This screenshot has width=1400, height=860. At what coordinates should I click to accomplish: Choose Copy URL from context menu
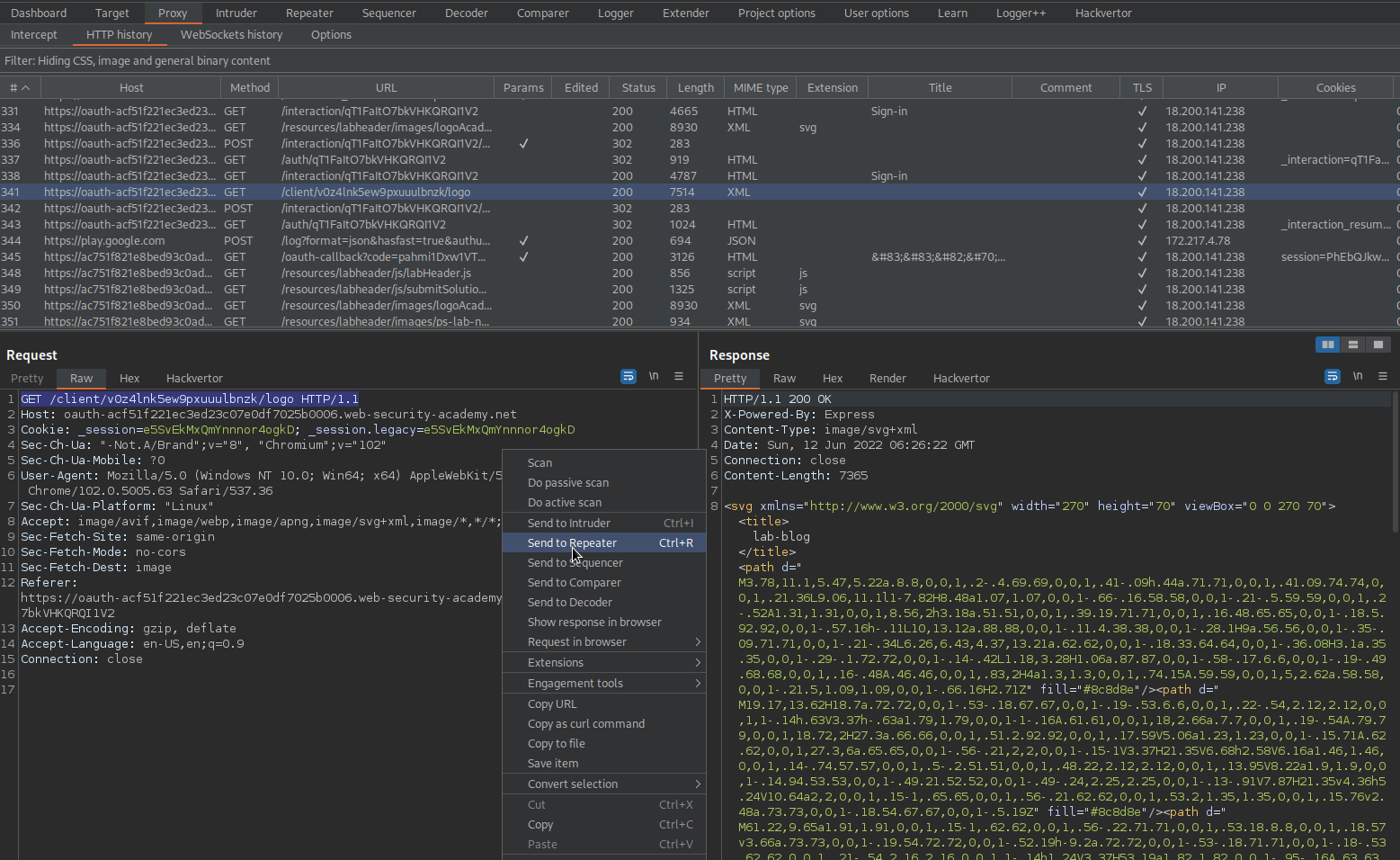pyautogui.click(x=604, y=704)
